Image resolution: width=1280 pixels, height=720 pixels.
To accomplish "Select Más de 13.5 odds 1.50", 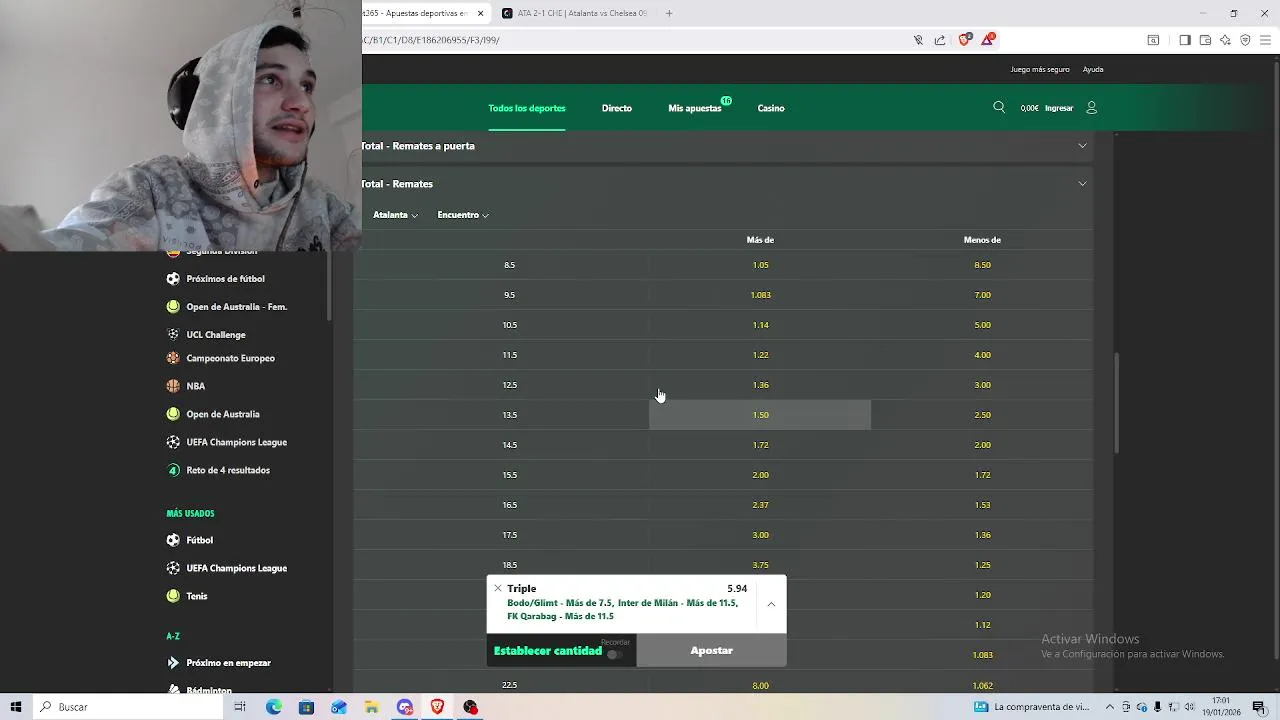I will (x=760, y=415).
